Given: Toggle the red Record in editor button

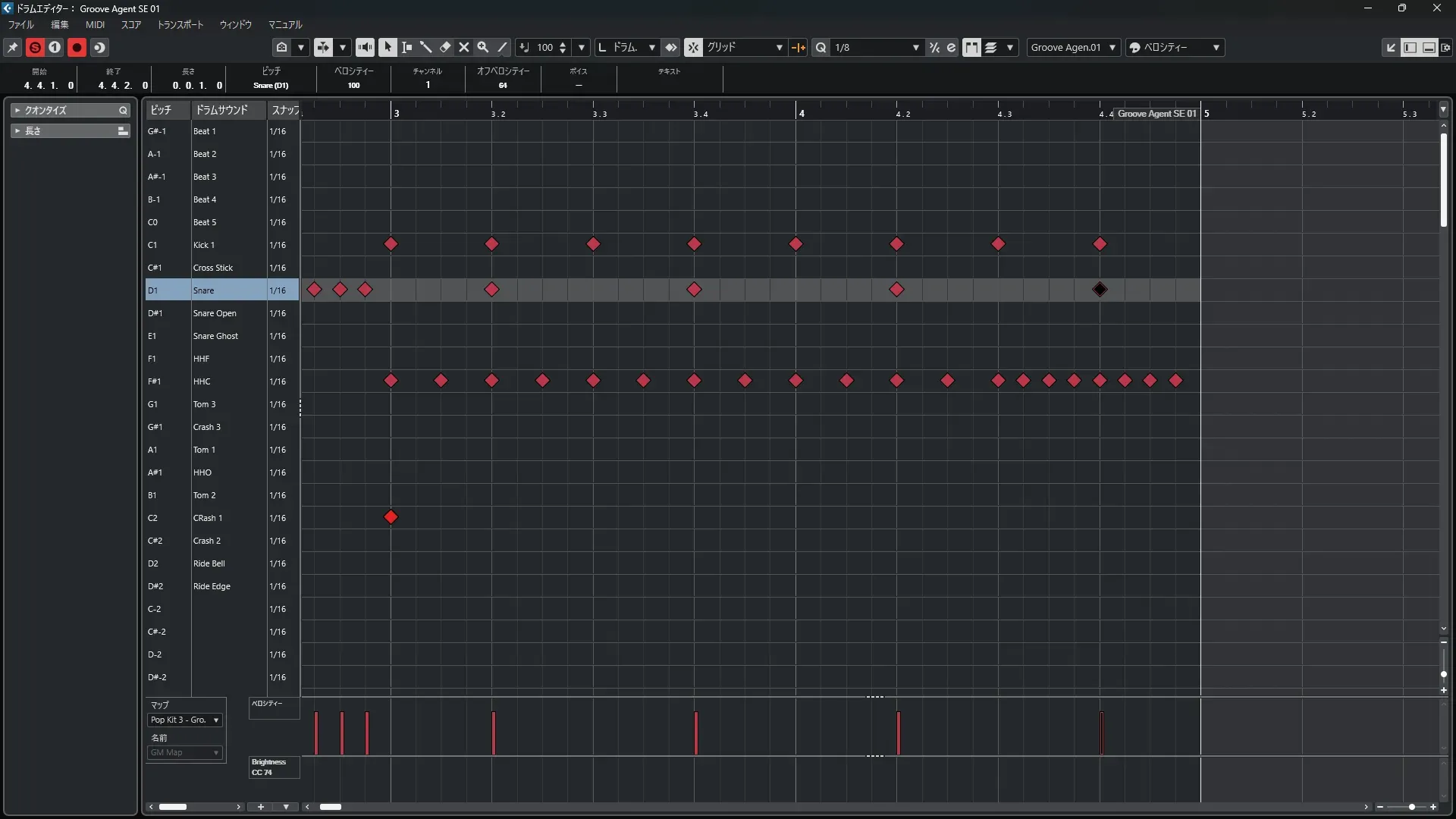Looking at the screenshot, I should point(77,47).
